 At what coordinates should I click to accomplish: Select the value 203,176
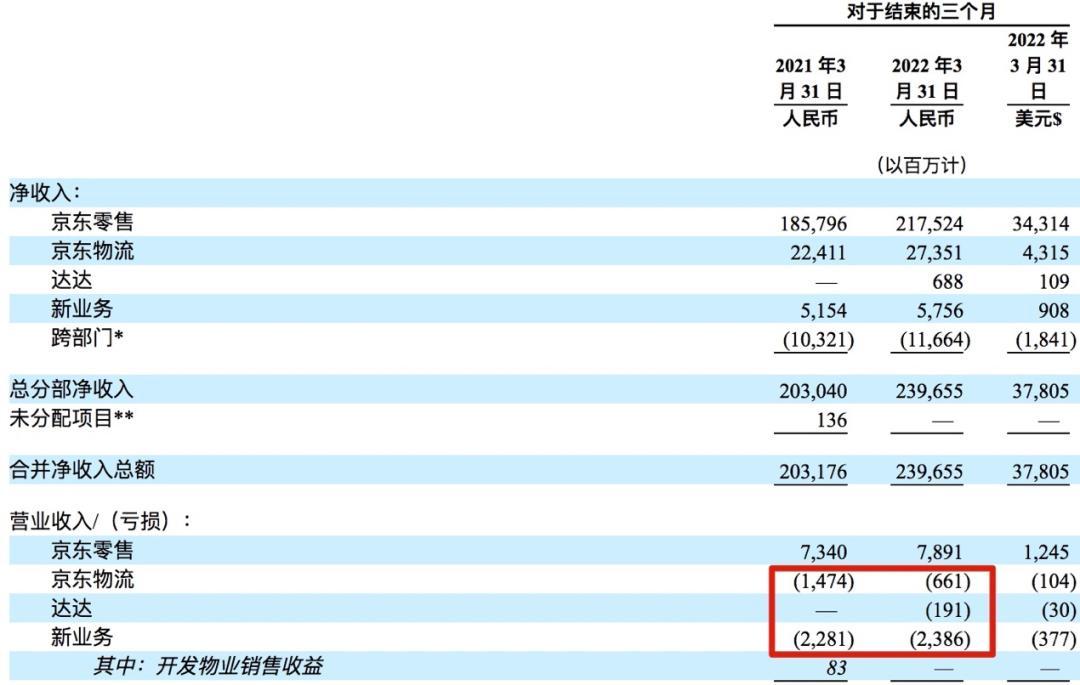tap(813, 472)
